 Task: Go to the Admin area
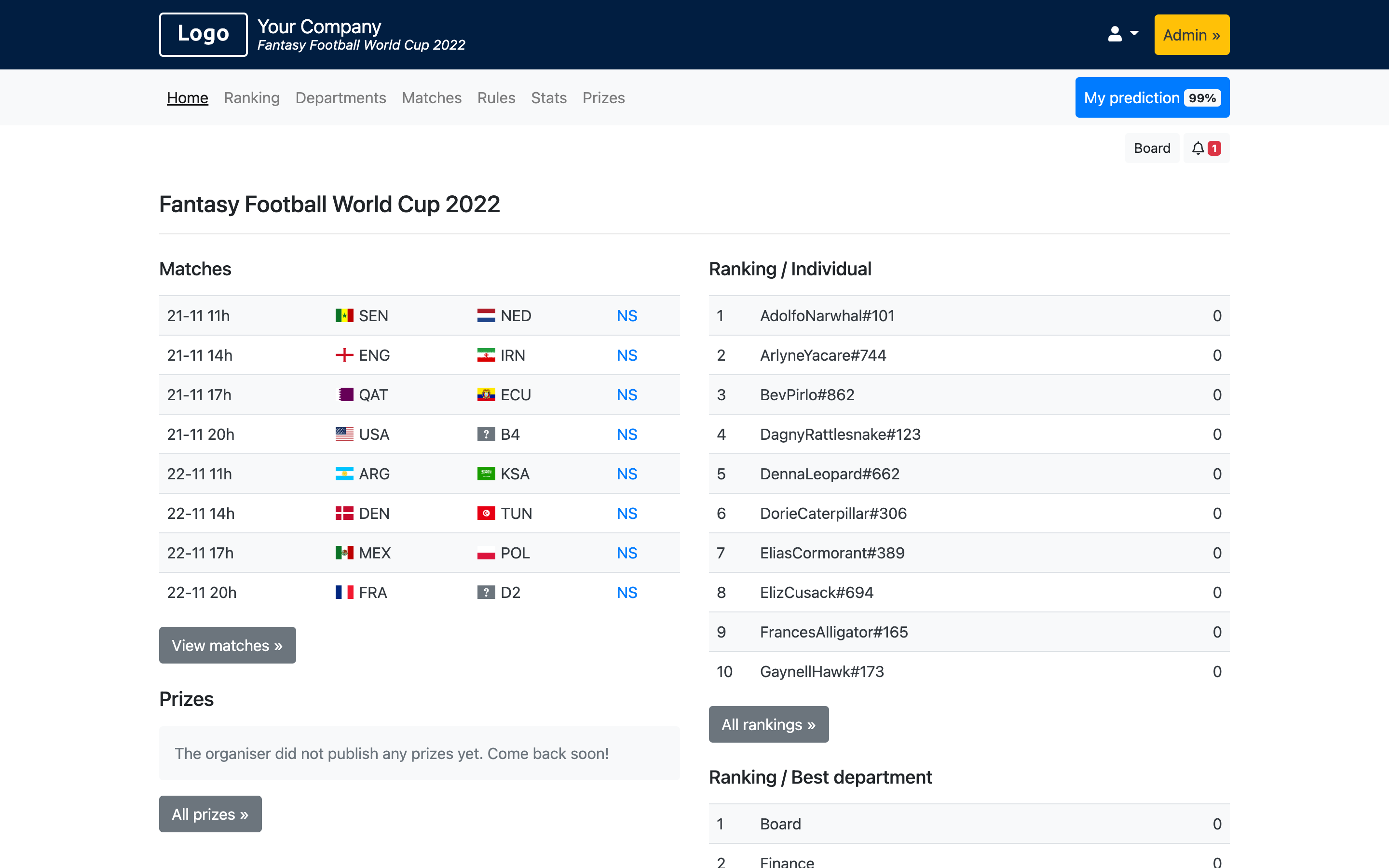click(x=1192, y=34)
